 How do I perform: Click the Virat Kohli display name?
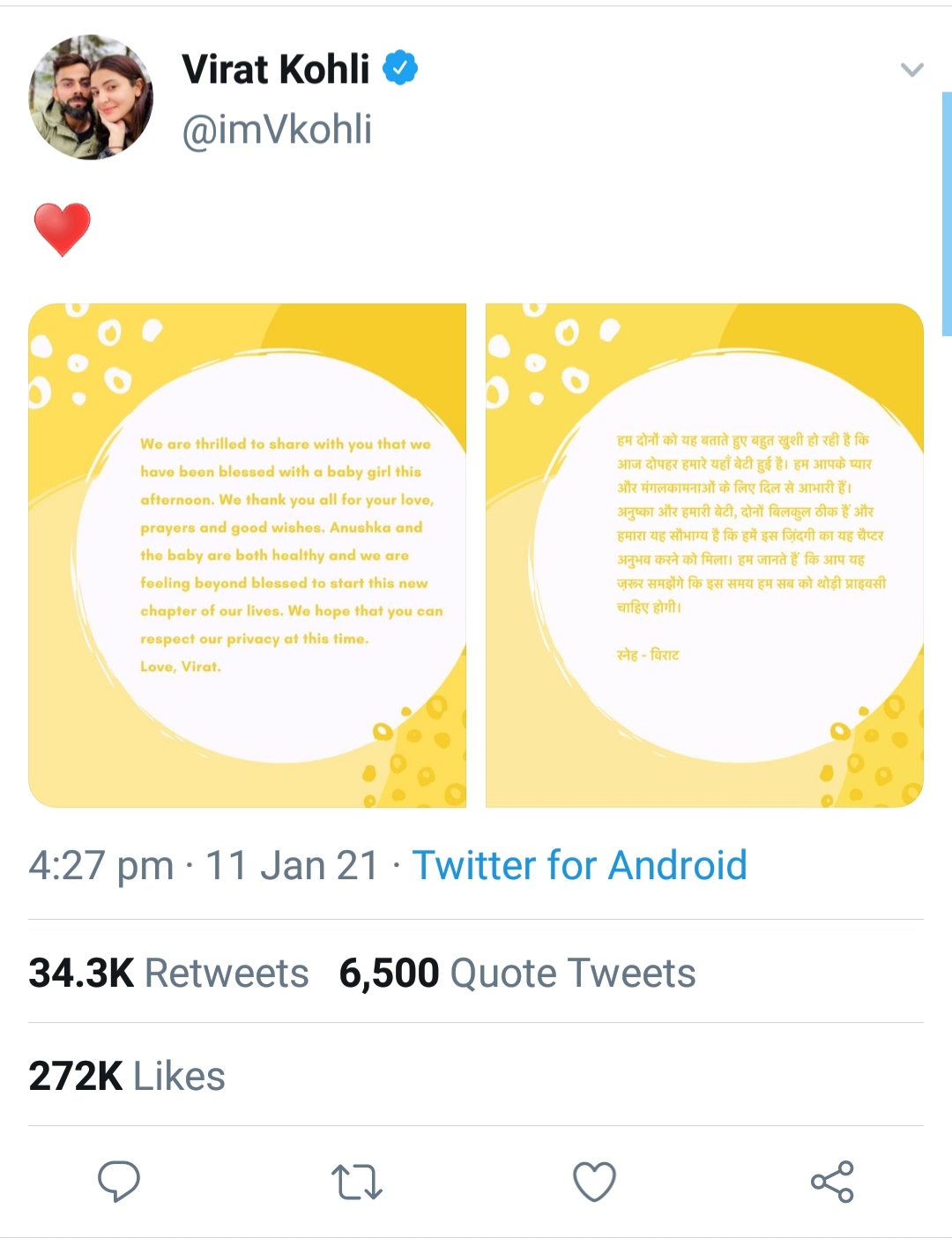click(x=275, y=70)
